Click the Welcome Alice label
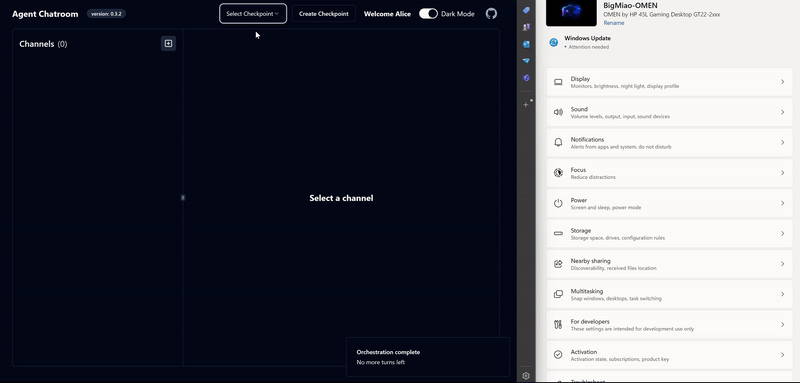This screenshot has height=383, width=800. coord(387,14)
